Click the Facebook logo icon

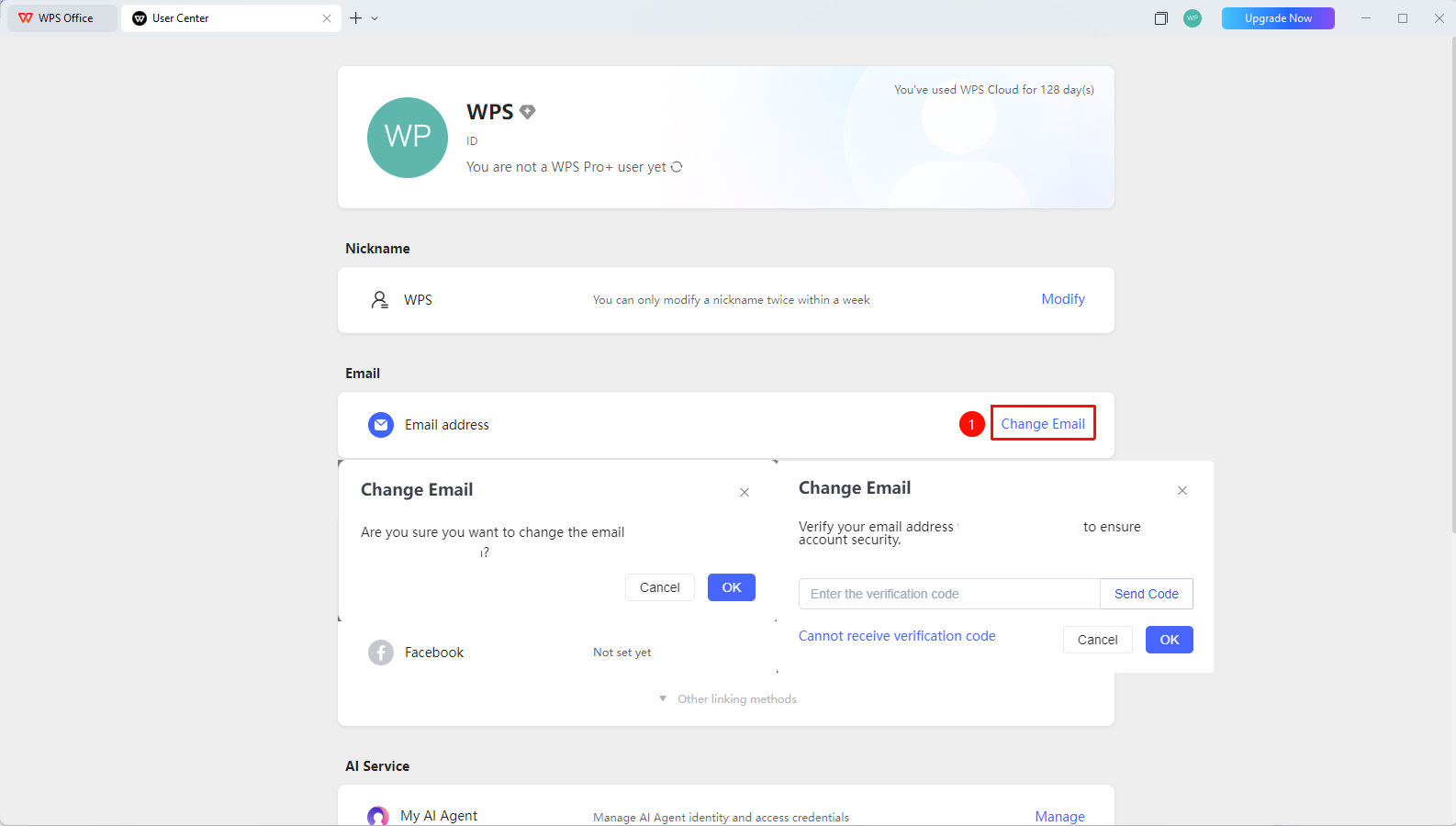coord(381,653)
